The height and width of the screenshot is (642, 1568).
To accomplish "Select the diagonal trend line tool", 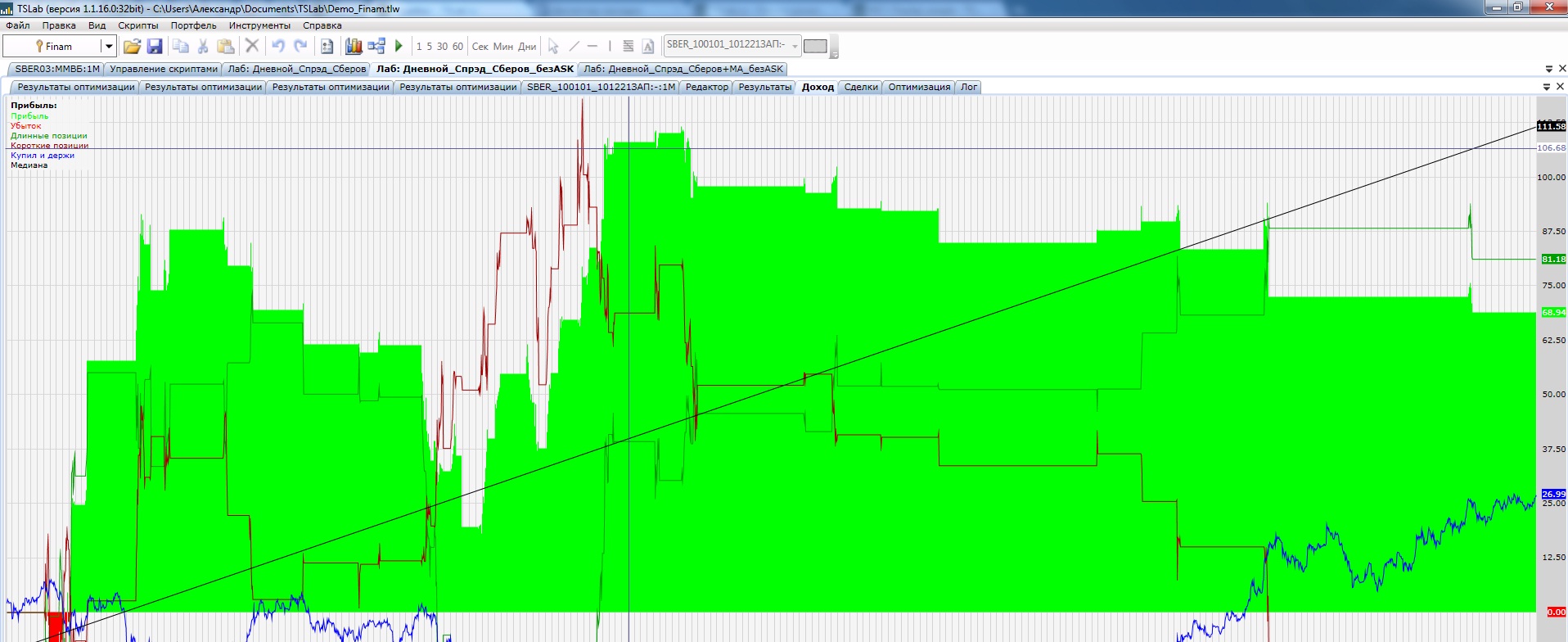I will [574, 47].
